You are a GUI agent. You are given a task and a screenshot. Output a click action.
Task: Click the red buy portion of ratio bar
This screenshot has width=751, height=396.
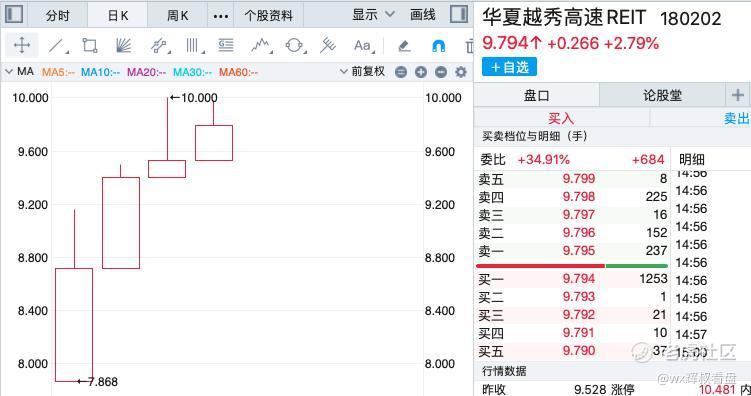[x=540, y=266]
